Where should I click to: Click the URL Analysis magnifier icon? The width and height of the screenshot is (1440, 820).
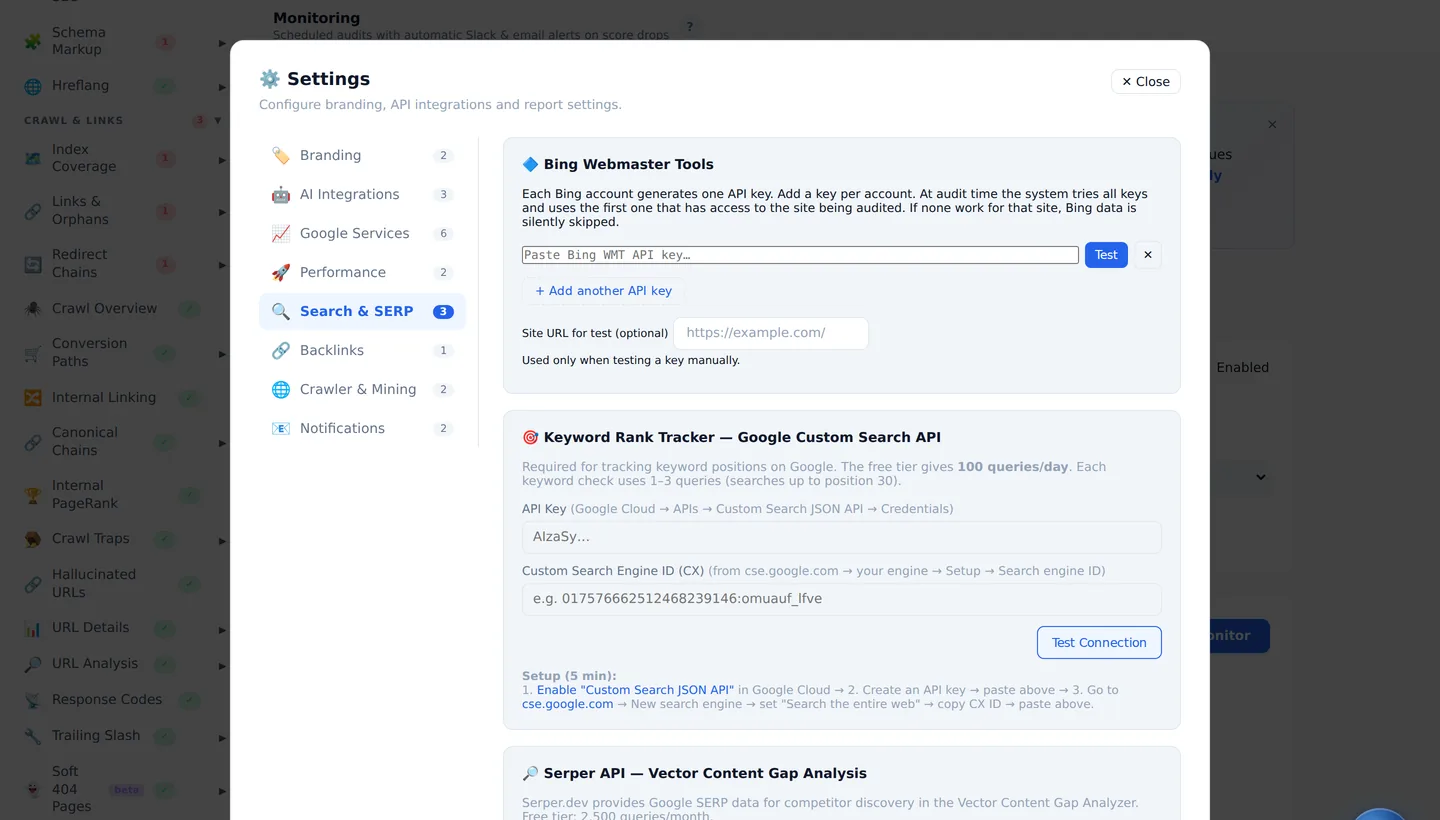(33, 664)
